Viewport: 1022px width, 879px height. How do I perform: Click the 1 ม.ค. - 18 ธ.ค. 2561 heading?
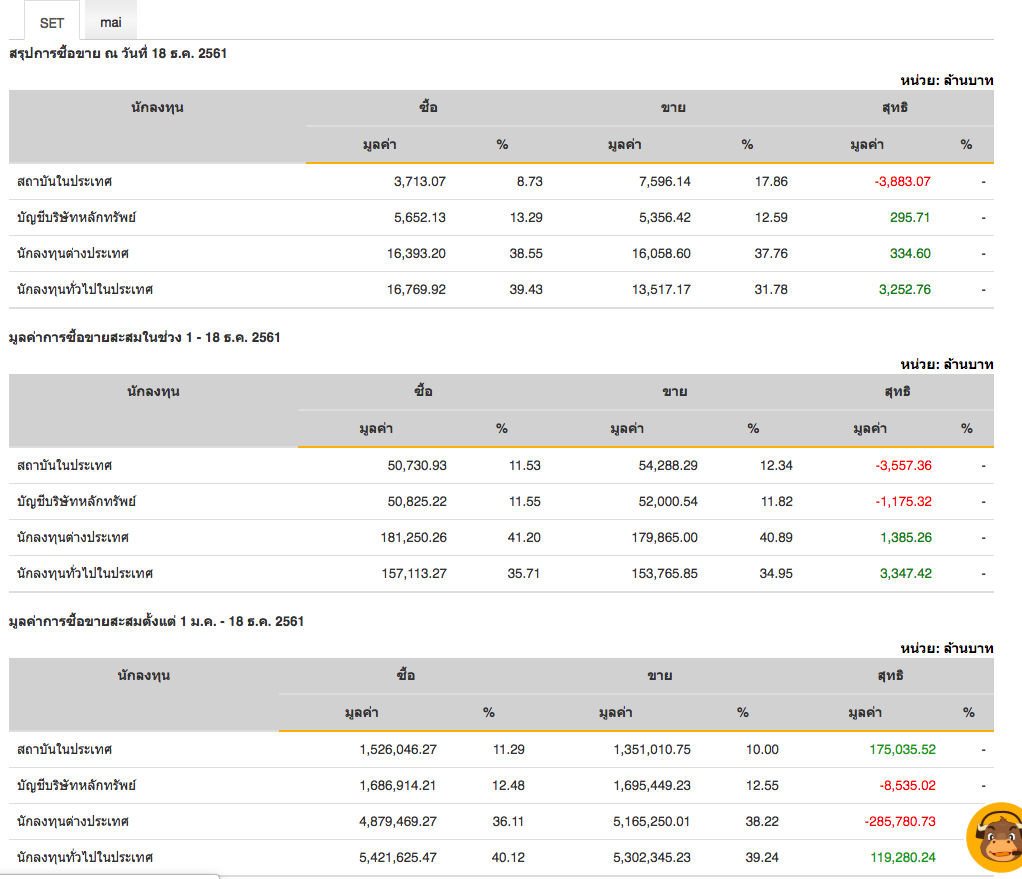pyautogui.click(x=156, y=621)
